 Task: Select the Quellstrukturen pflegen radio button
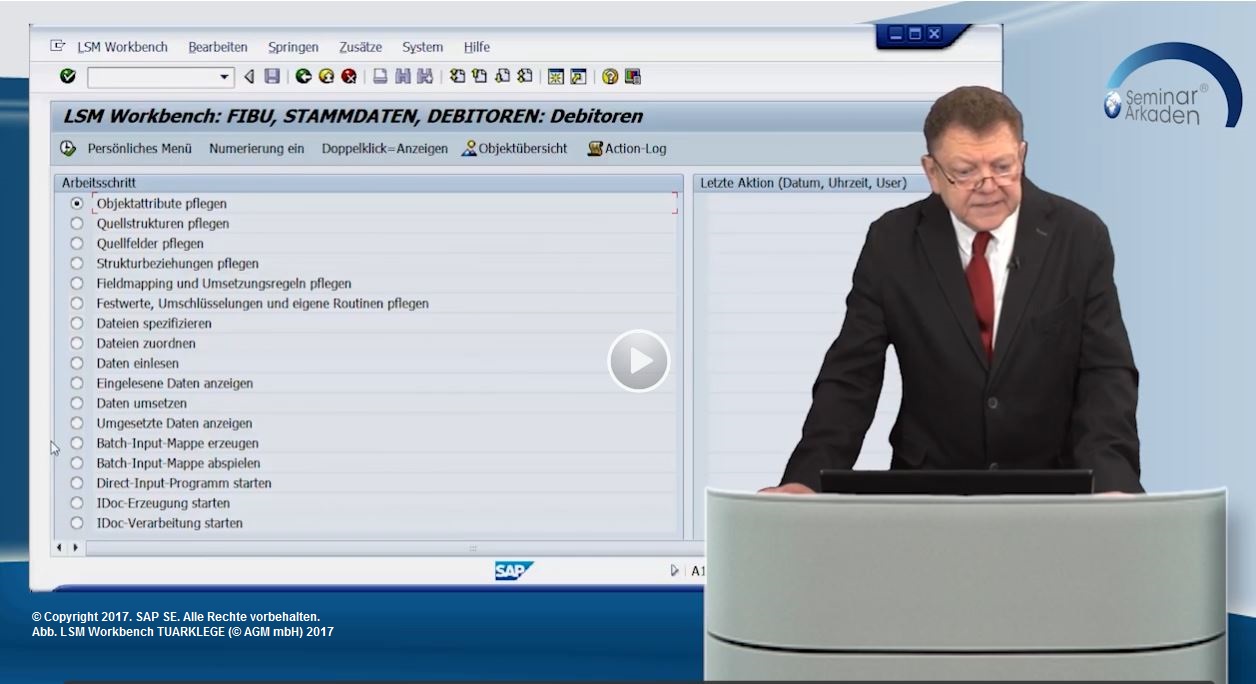(x=77, y=224)
